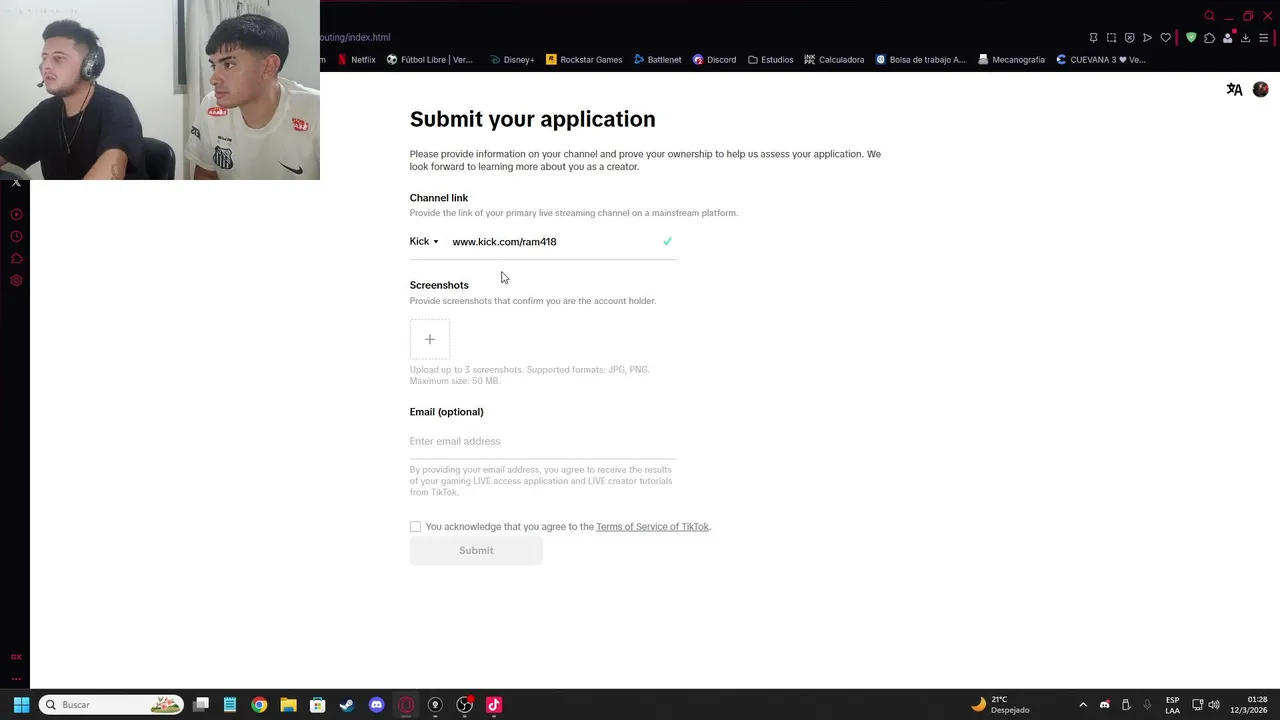
Task: Open the extensions cube sidebar icon
Action: pos(16,259)
